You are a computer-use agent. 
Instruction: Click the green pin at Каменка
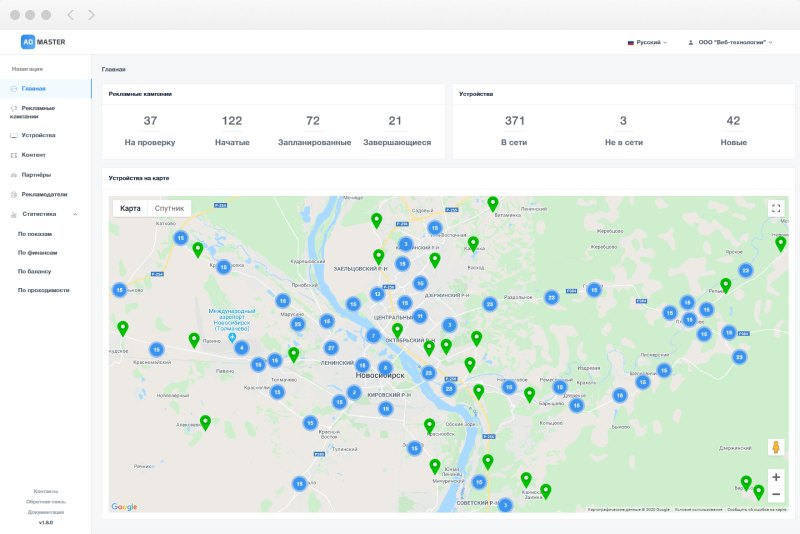(x=473, y=244)
